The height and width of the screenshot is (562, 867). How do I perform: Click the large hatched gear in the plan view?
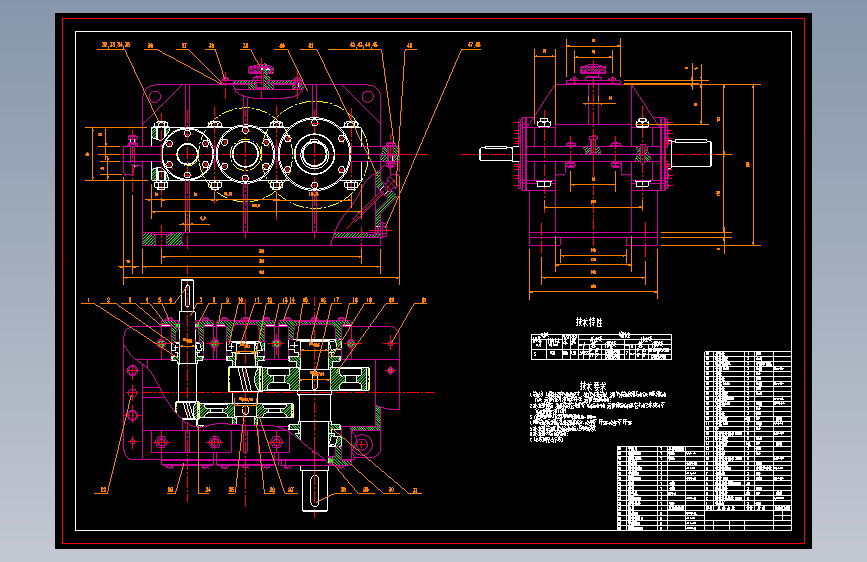(x=315, y=379)
